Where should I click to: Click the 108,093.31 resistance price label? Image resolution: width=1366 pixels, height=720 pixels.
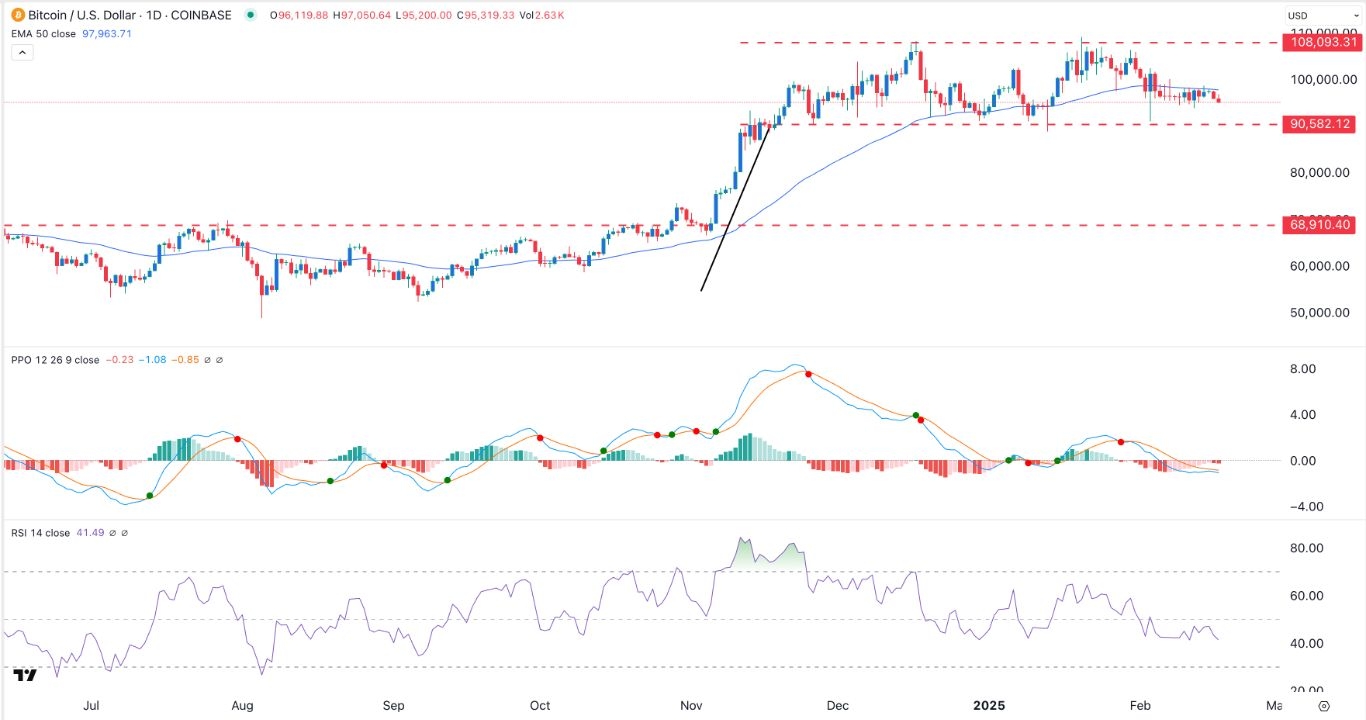[x=1320, y=42]
